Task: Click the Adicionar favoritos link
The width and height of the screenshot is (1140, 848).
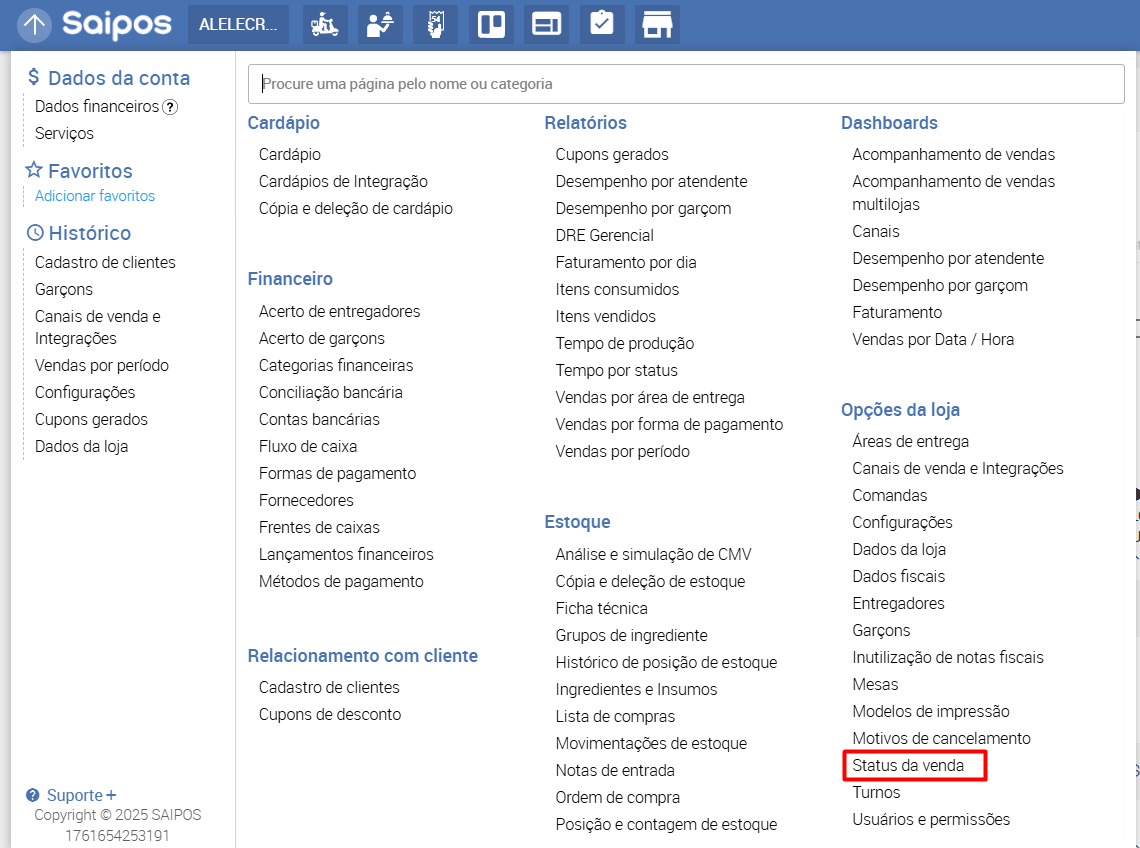Action: (x=95, y=196)
